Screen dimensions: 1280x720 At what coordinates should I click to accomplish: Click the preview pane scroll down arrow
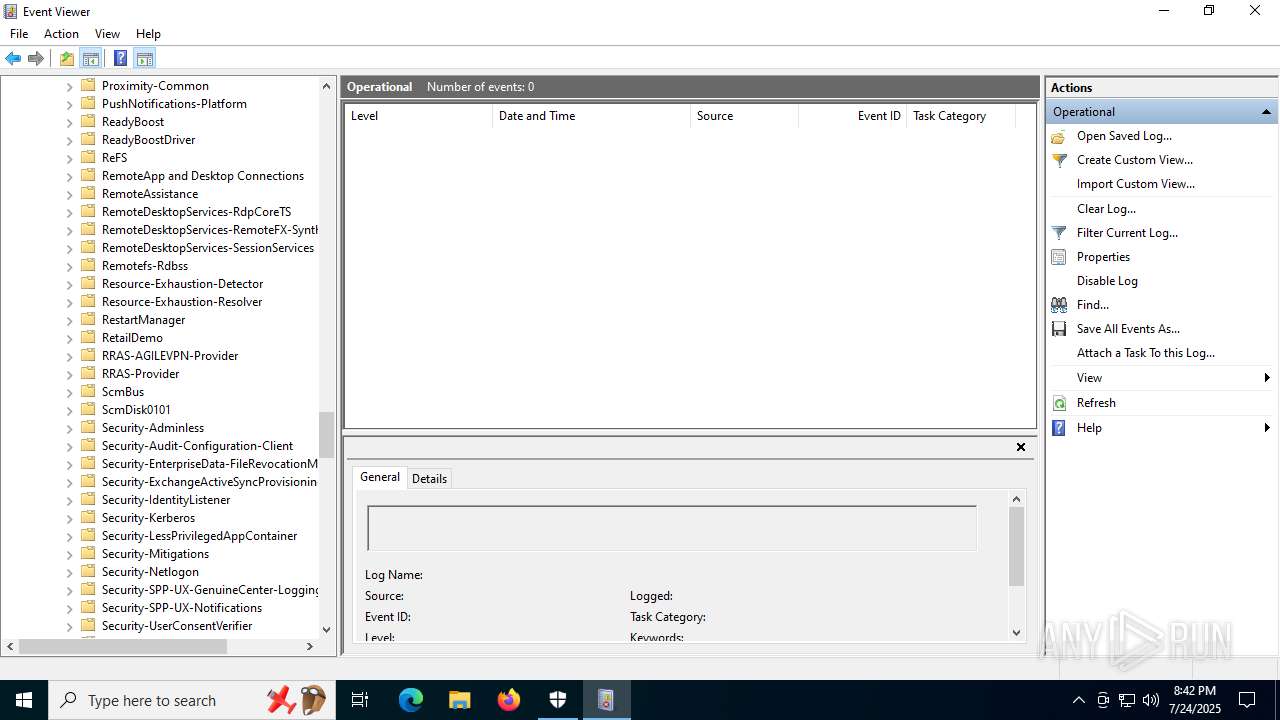point(1016,632)
